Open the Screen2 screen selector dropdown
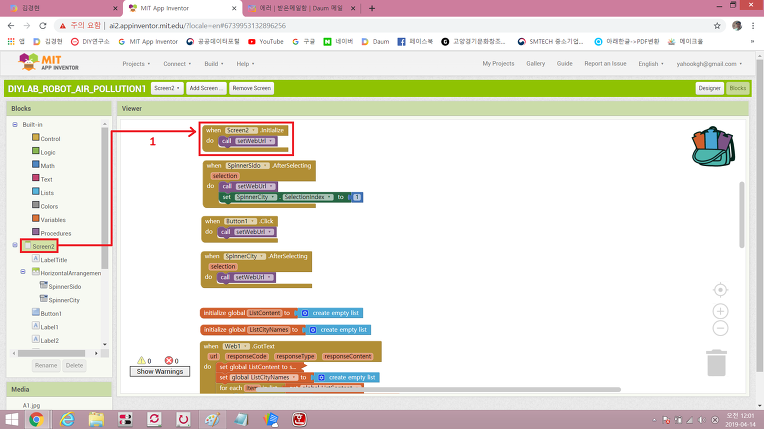Viewport: 764px width, 429px height. coord(167,88)
